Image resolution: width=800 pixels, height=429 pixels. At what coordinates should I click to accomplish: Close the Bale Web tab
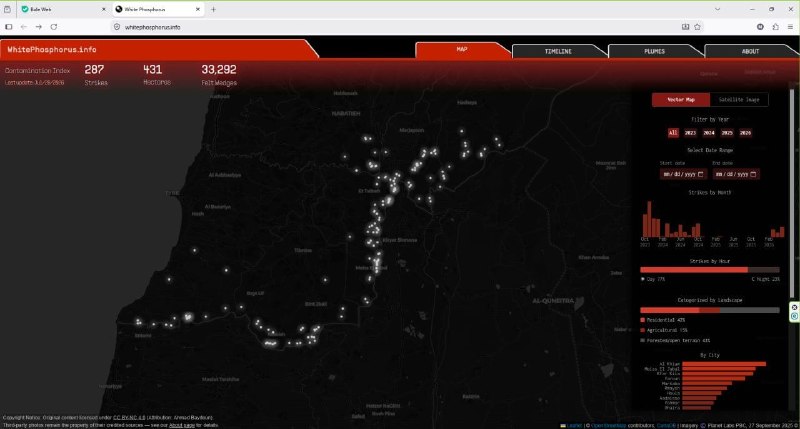tap(104, 9)
